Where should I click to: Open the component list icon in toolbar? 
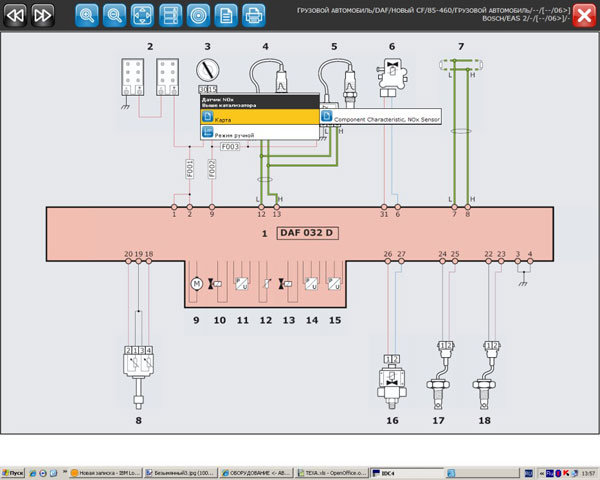(x=170, y=15)
